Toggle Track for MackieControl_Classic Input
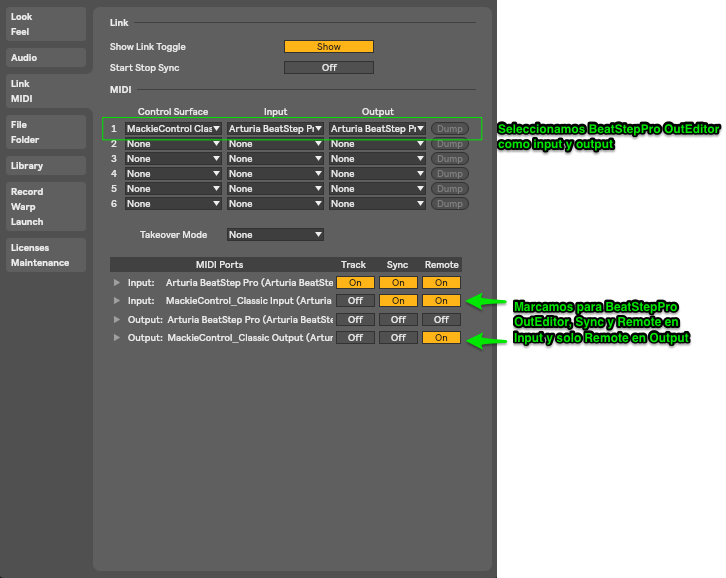Screen dimensions: 726x578 [x=355, y=301]
